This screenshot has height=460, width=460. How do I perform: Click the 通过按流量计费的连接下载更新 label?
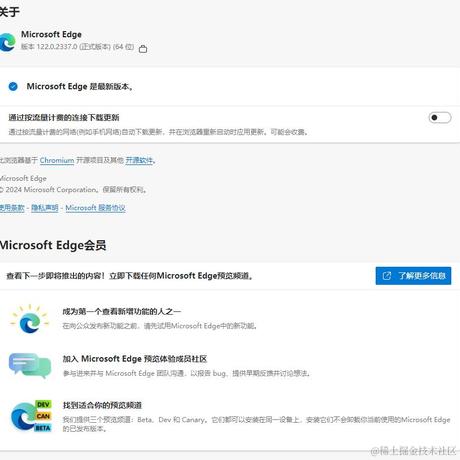64,117
